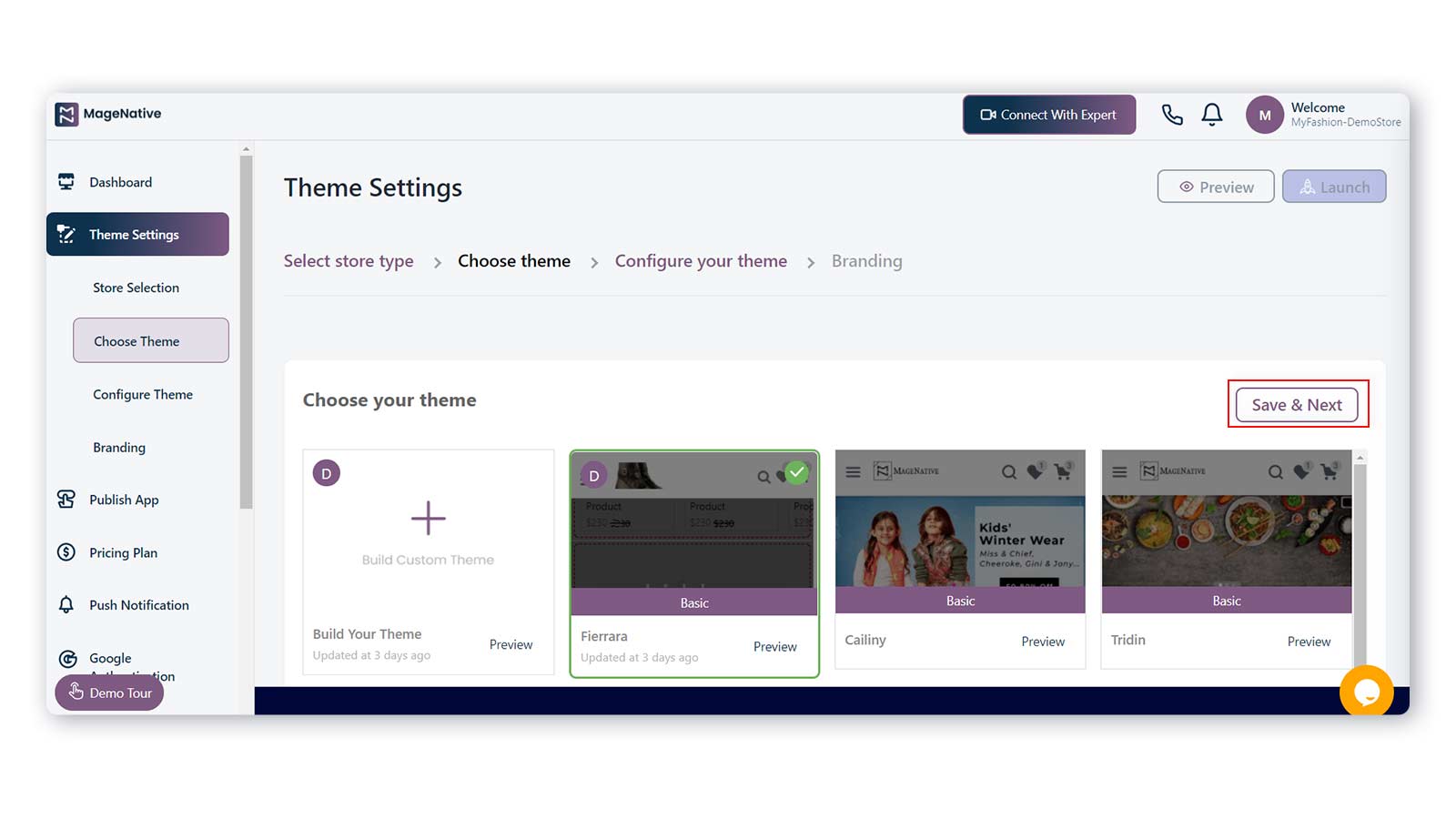Click Preview link for Tridin theme

pyautogui.click(x=1309, y=642)
